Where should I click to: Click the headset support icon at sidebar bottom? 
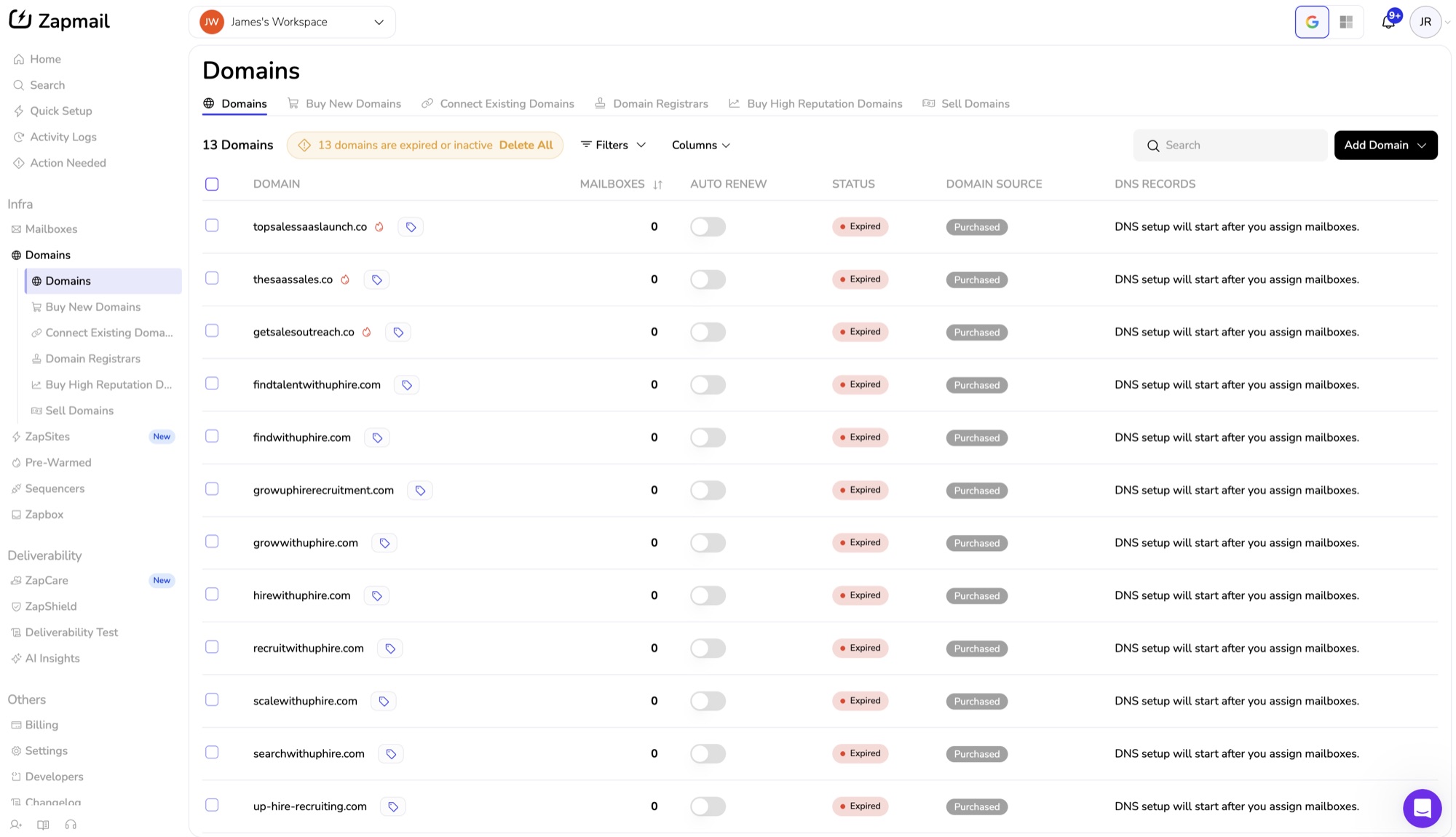pos(71,825)
